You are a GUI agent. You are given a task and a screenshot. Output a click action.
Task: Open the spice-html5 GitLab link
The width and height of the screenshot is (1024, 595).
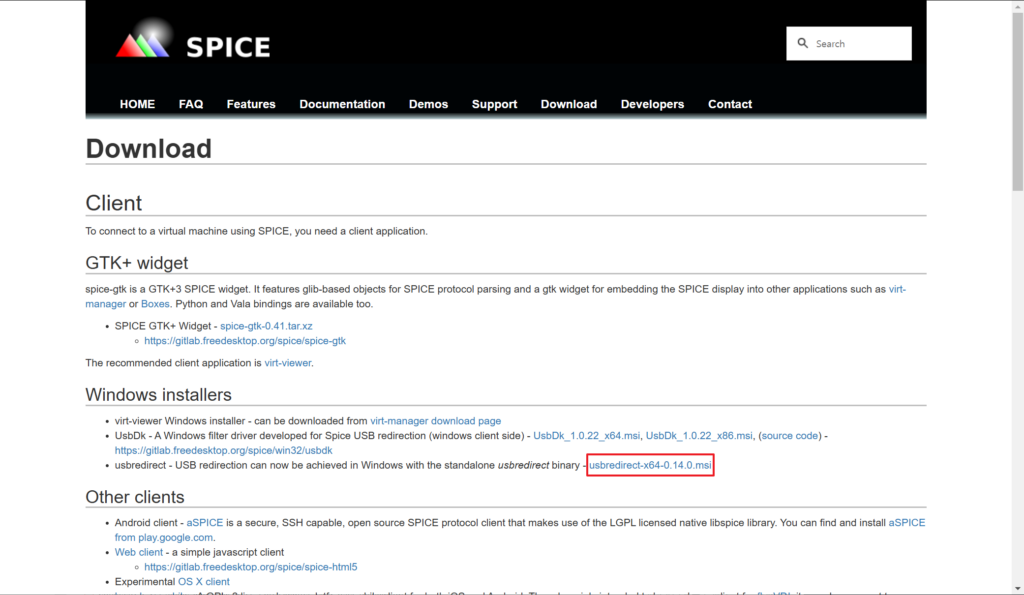tap(250, 567)
